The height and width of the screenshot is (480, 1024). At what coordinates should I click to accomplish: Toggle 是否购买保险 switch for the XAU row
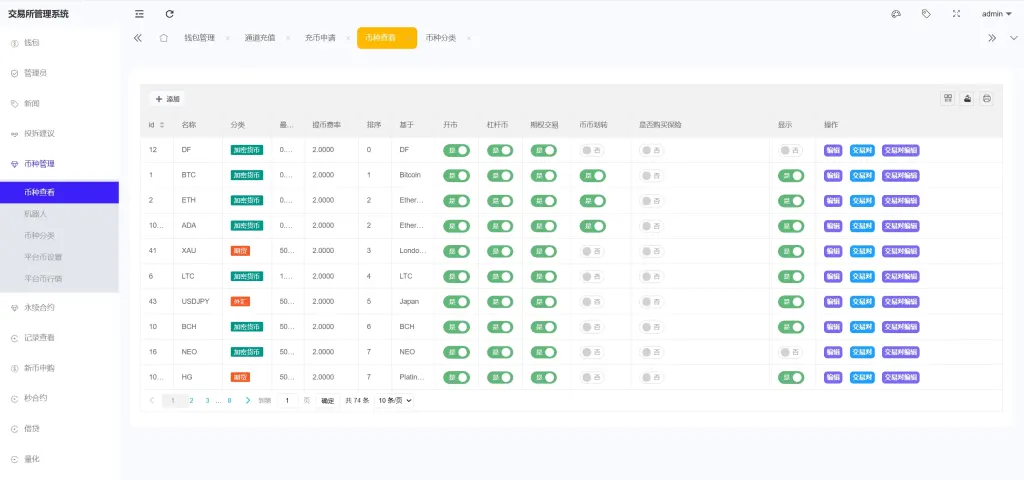tap(652, 251)
